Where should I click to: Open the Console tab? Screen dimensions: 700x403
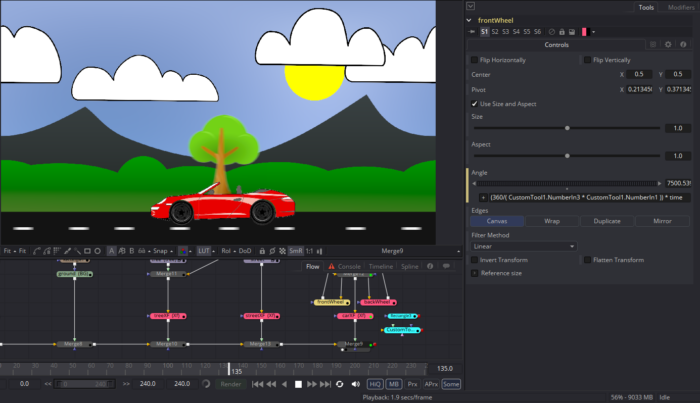click(349, 266)
